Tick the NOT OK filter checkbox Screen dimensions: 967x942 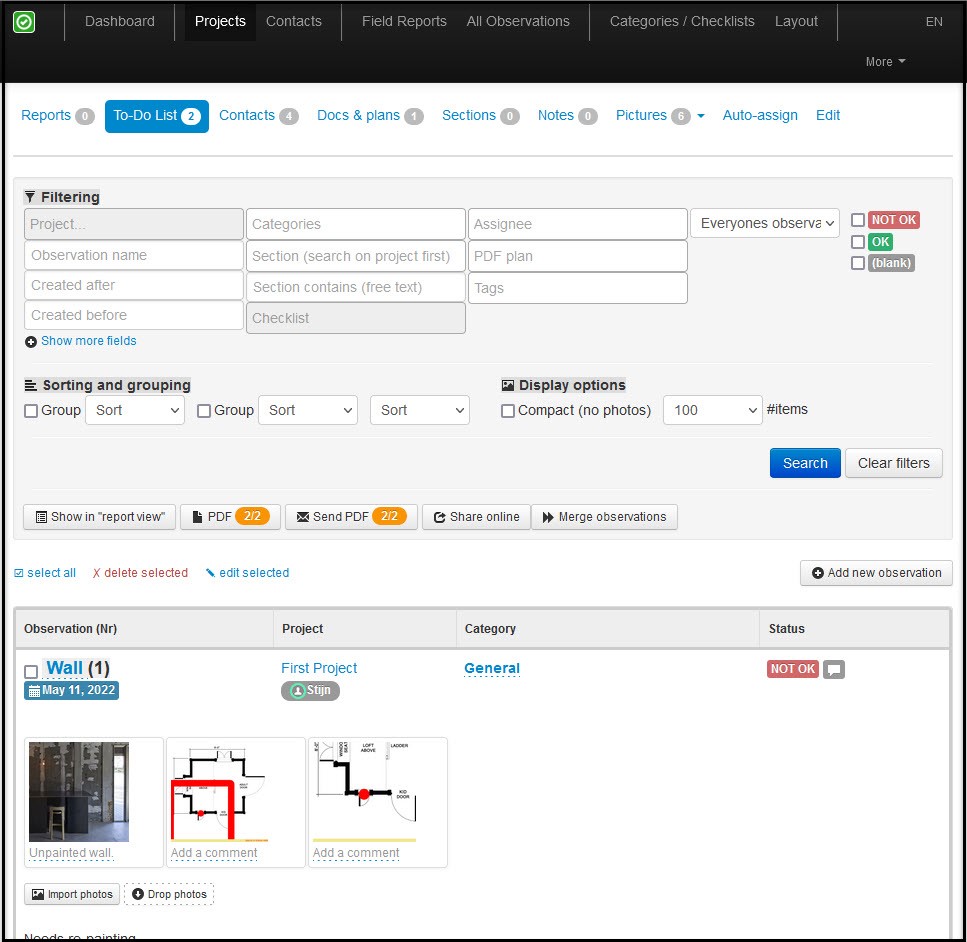pyautogui.click(x=857, y=220)
